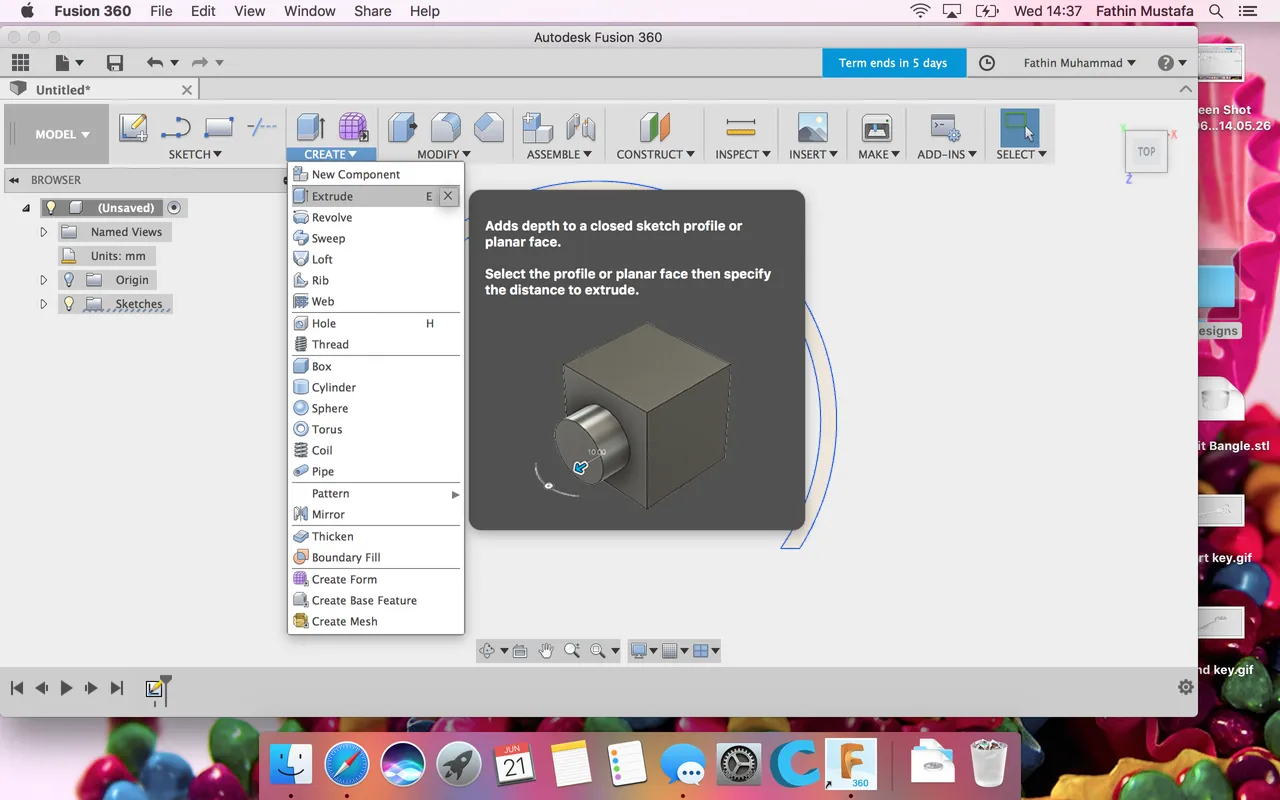Expand the Named Views folder
Image resolution: width=1280 pixels, height=800 pixels.
43,232
